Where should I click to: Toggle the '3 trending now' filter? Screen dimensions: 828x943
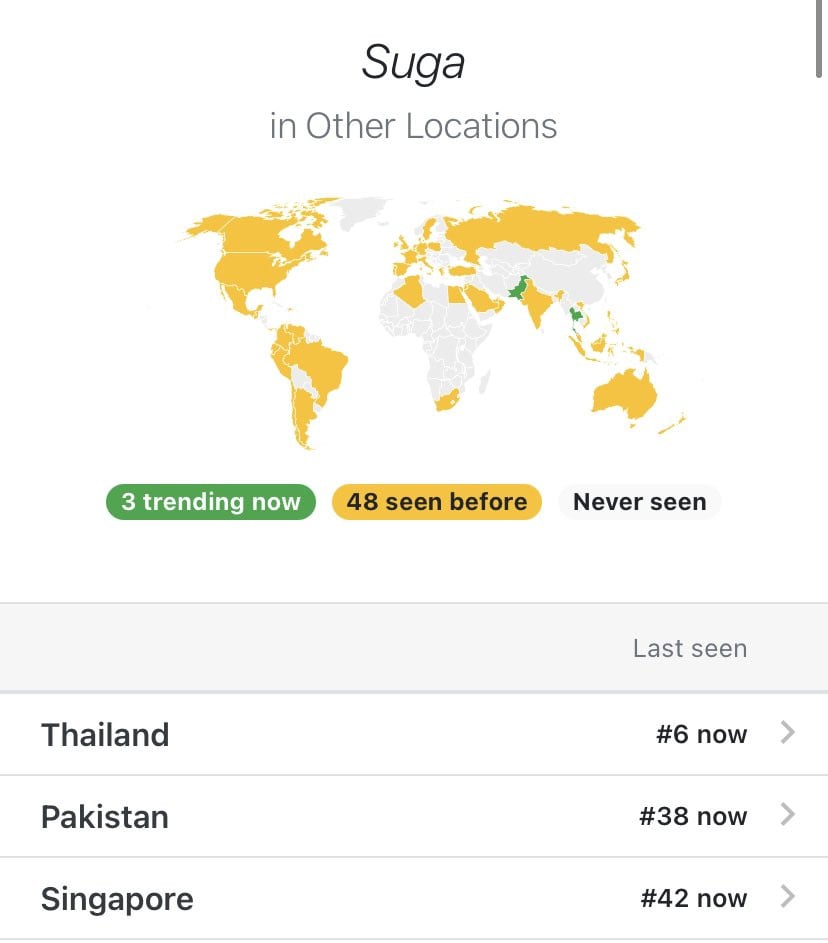tap(211, 502)
